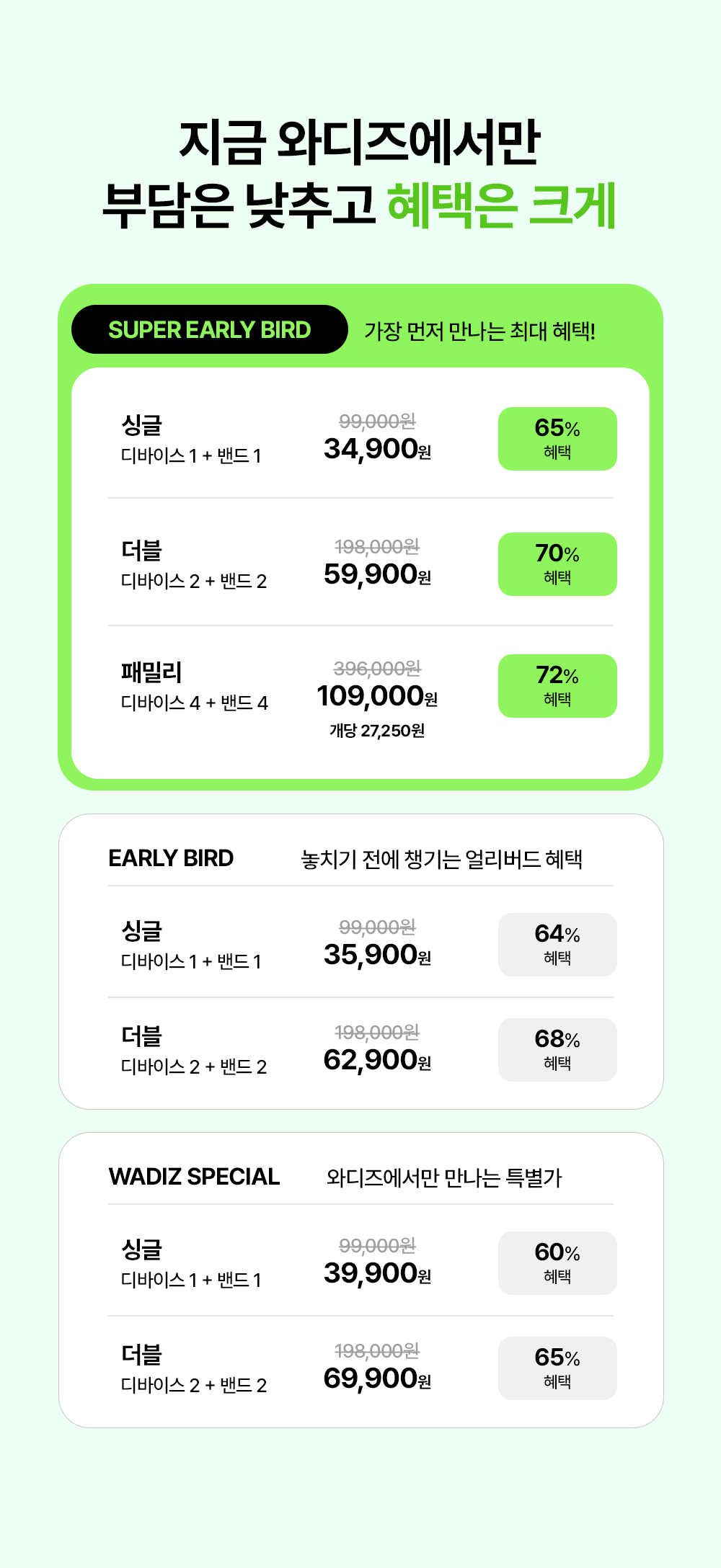The height and width of the screenshot is (1568, 721).
Task: Click the SUPER EARLY BIRD black badge
Action: (210, 329)
